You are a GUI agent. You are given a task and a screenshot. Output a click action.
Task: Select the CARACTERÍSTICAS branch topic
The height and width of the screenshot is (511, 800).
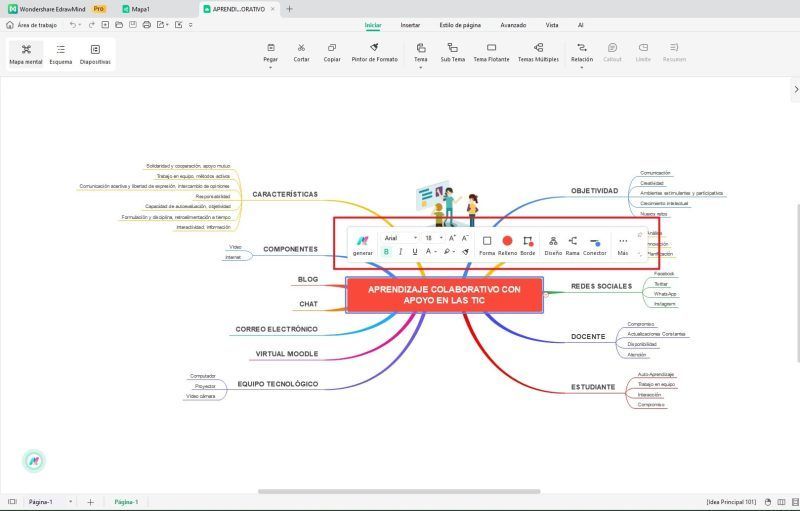(285, 194)
